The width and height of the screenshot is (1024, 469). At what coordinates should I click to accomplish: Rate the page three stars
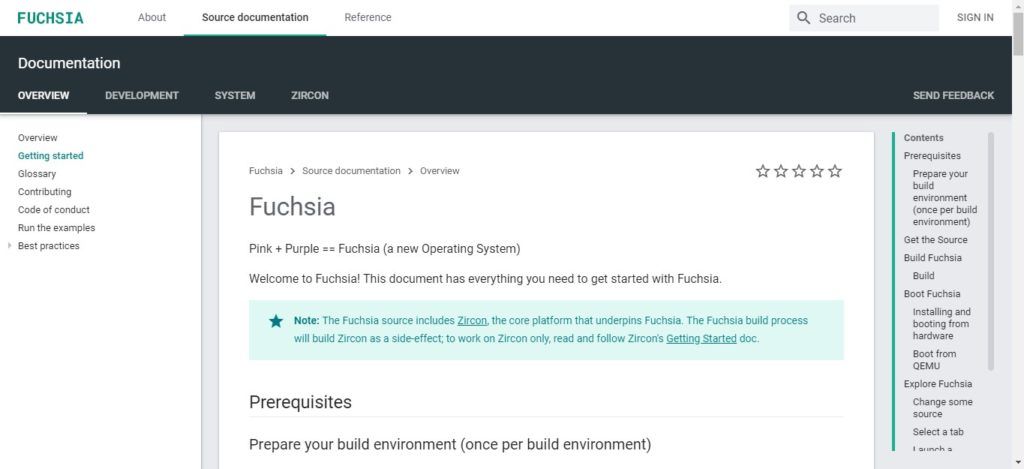point(799,171)
